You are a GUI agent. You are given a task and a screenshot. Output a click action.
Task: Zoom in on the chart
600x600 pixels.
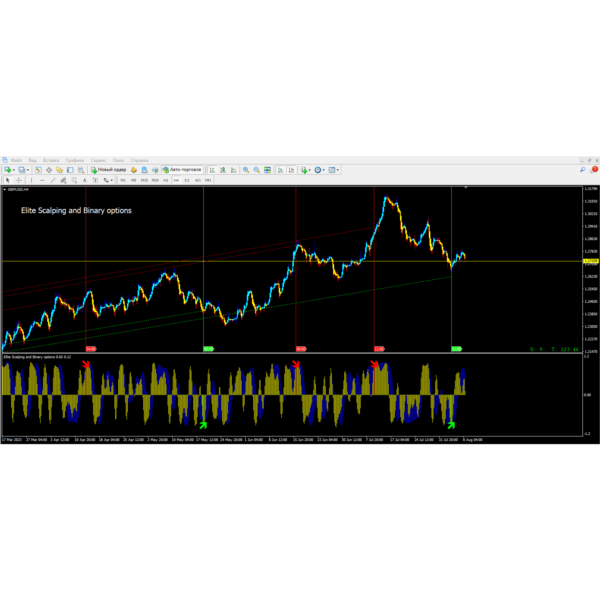tap(246, 170)
